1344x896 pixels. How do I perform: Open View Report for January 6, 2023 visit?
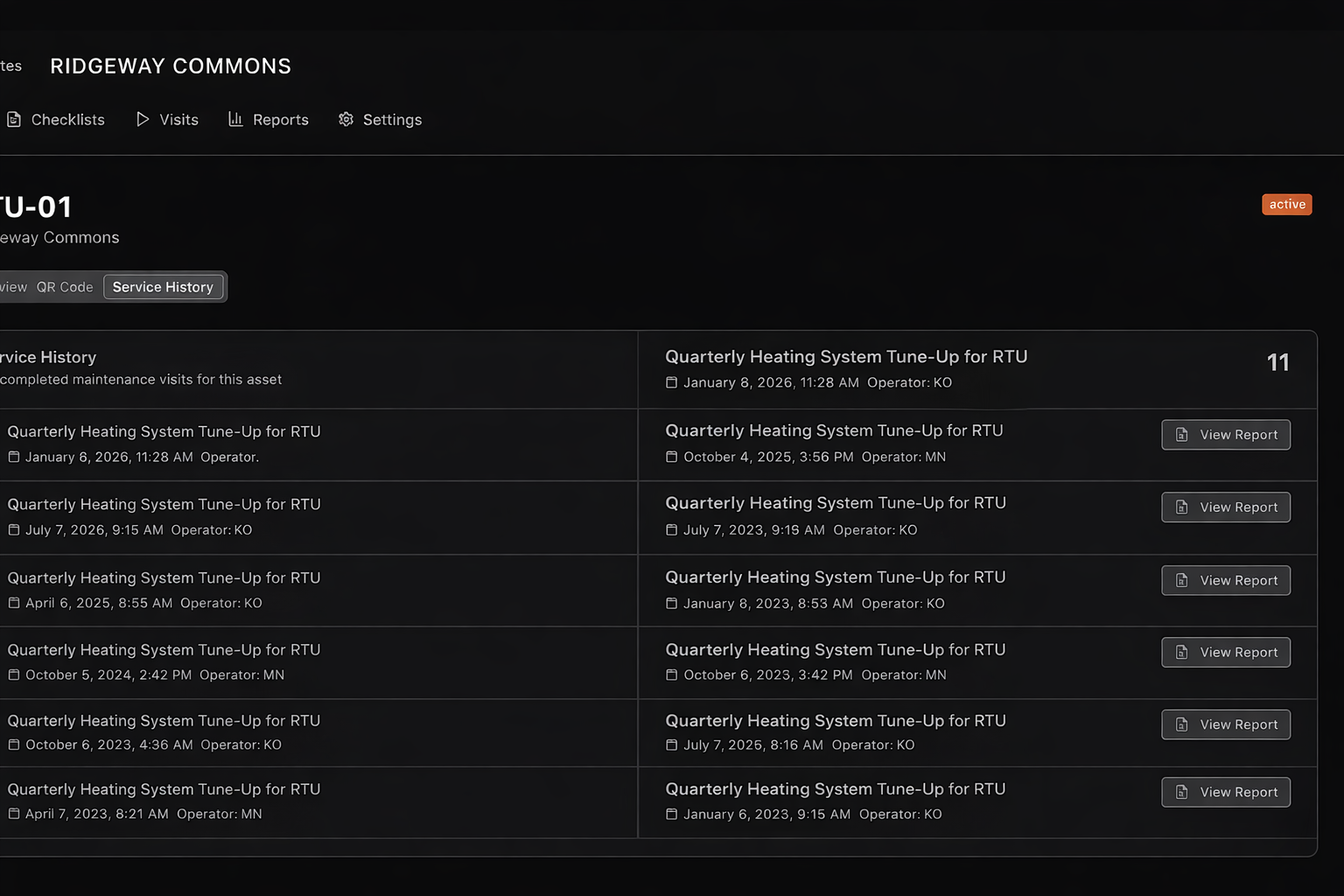click(x=1225, y=792)
